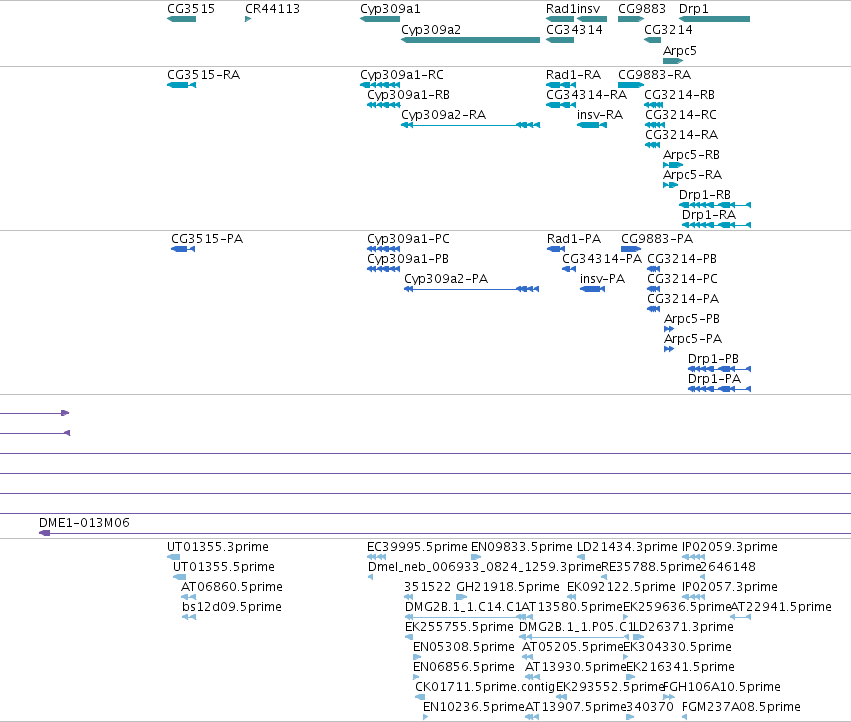Screen dimensions: 851x722
Task: Select the CG34314 gene label
Action: coord(574,29)
